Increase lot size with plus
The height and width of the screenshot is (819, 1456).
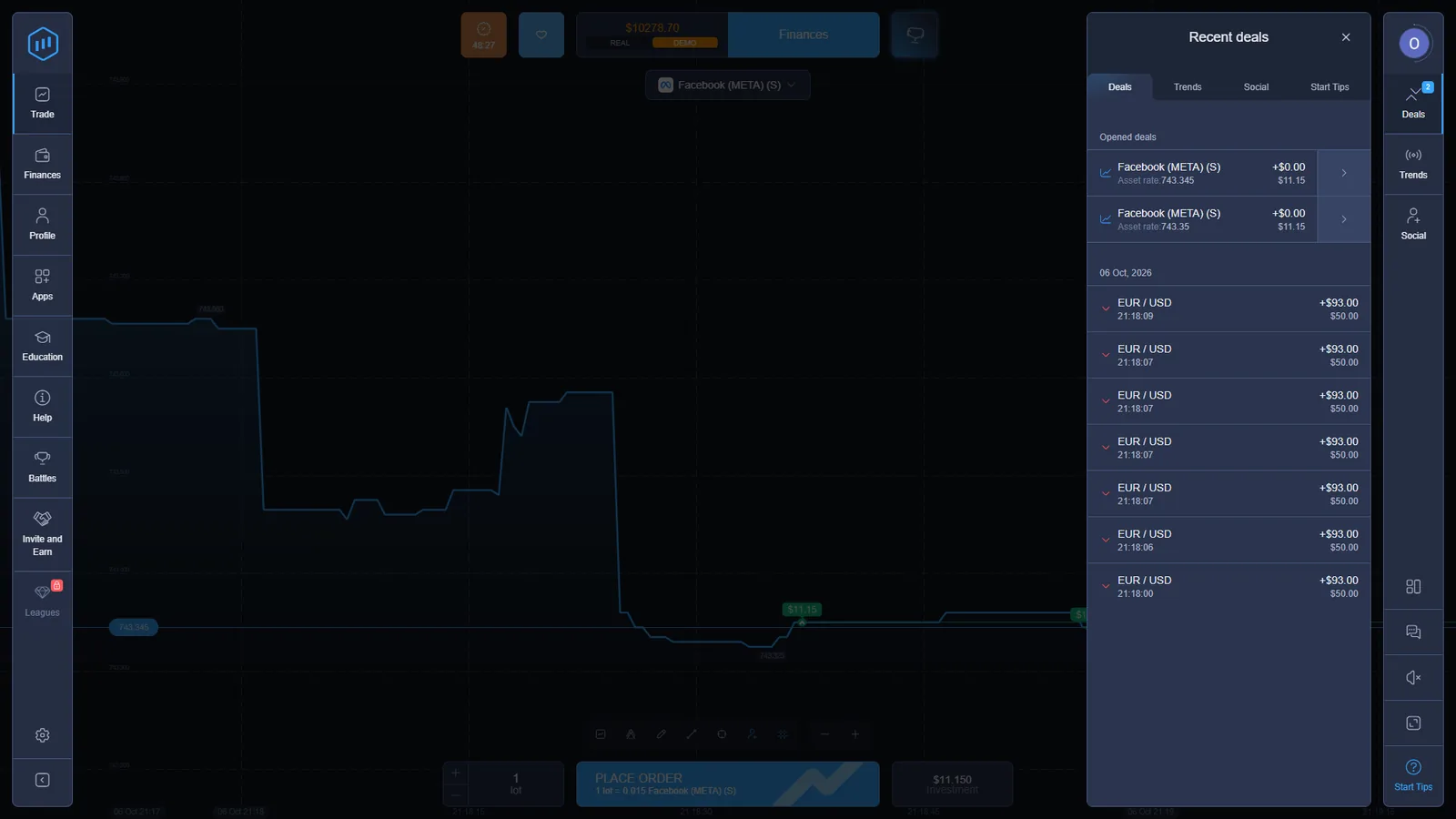click(456, 773)
